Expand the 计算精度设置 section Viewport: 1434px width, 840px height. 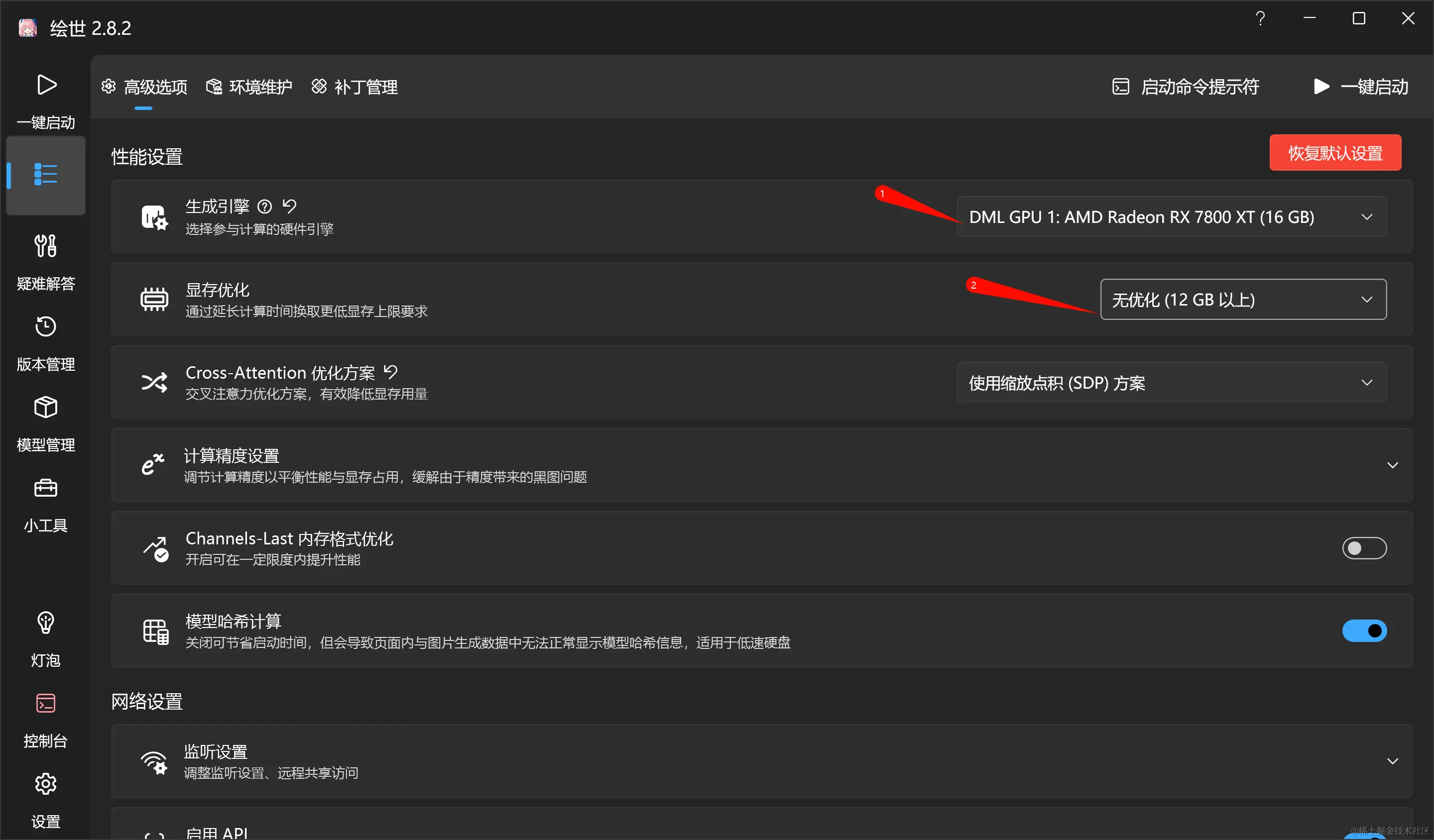1392,465
